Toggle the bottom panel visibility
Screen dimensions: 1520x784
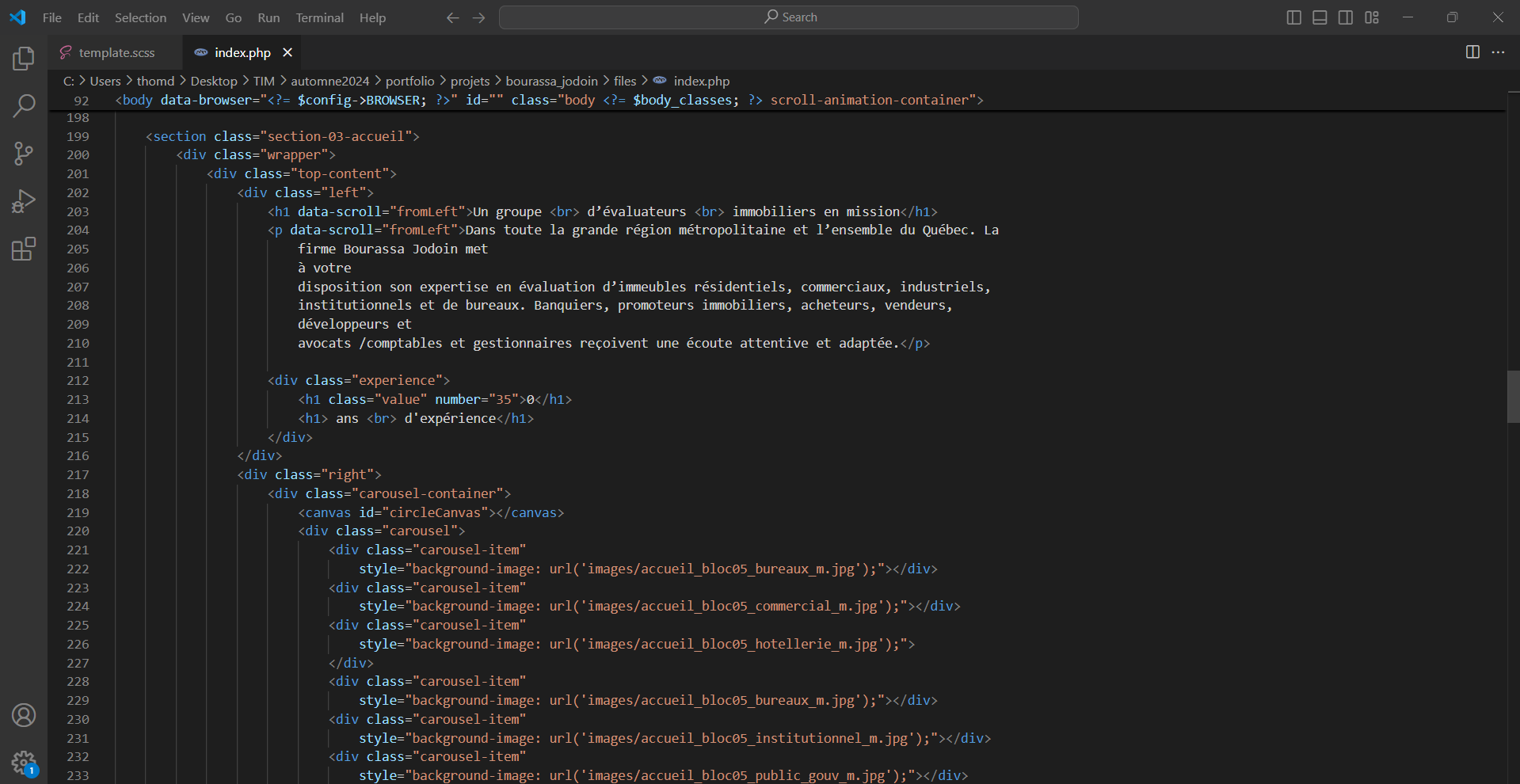1320,17
